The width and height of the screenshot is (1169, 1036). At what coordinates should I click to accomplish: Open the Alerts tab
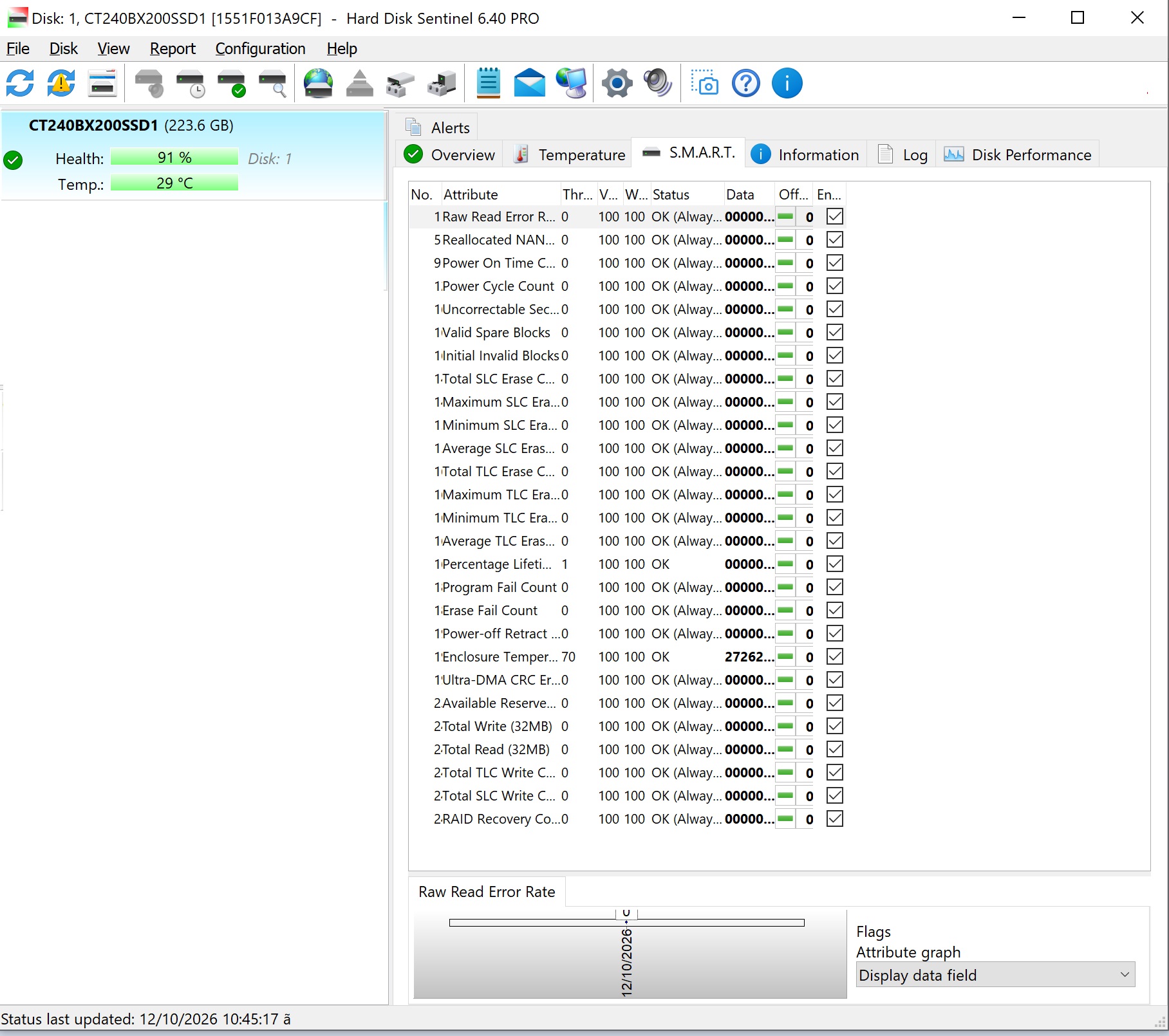click(437, 127)
